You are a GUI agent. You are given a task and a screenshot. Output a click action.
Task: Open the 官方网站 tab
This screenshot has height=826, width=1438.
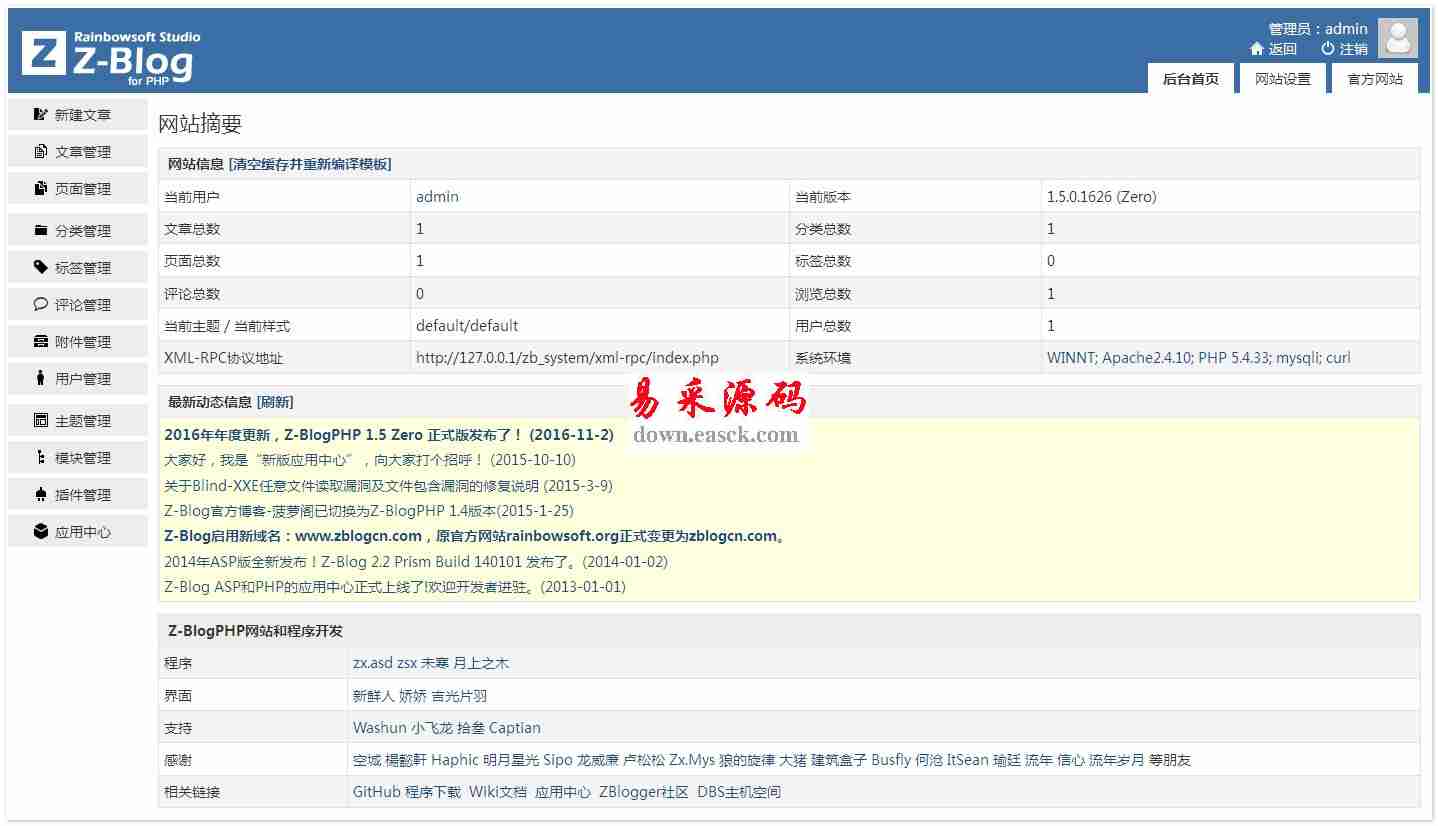1375,79
